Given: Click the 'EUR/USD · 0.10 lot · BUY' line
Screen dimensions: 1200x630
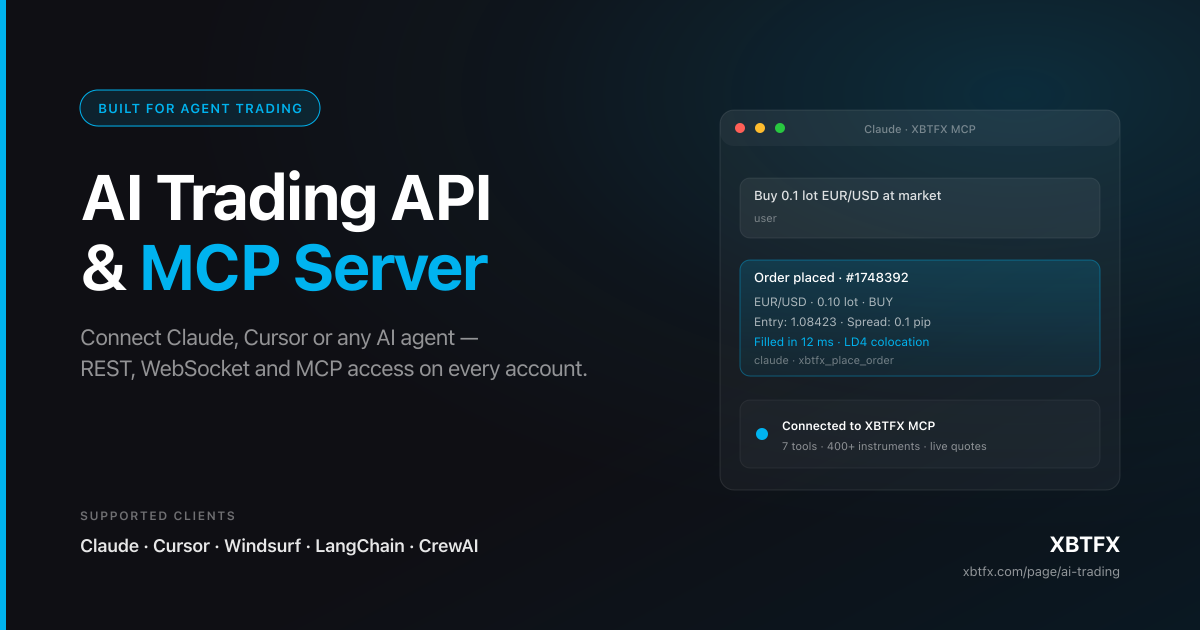Looking at the screenshot, I should point(824,302).
